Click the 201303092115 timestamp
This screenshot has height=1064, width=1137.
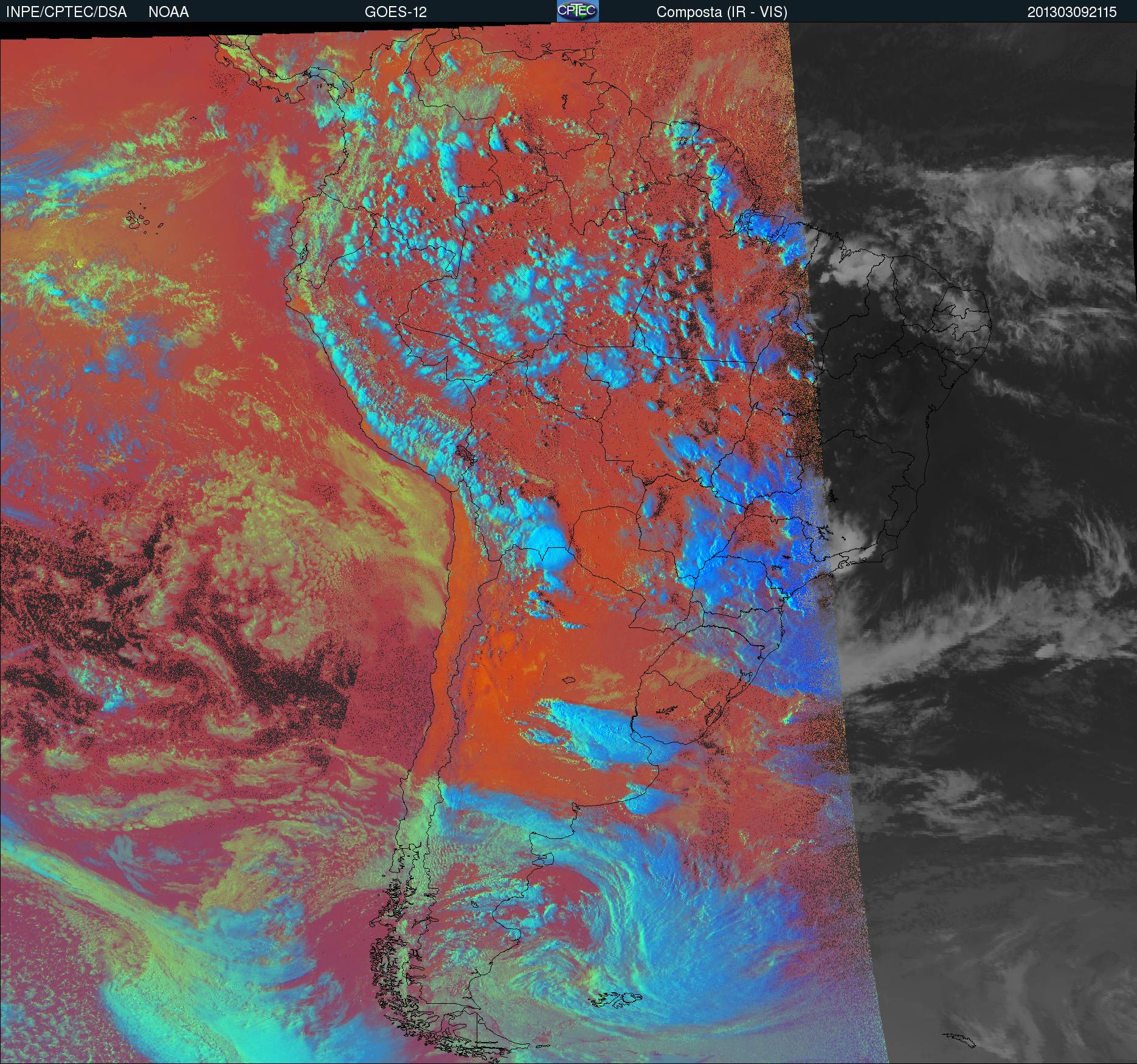pyautogui.click(x=1072, y=12)
